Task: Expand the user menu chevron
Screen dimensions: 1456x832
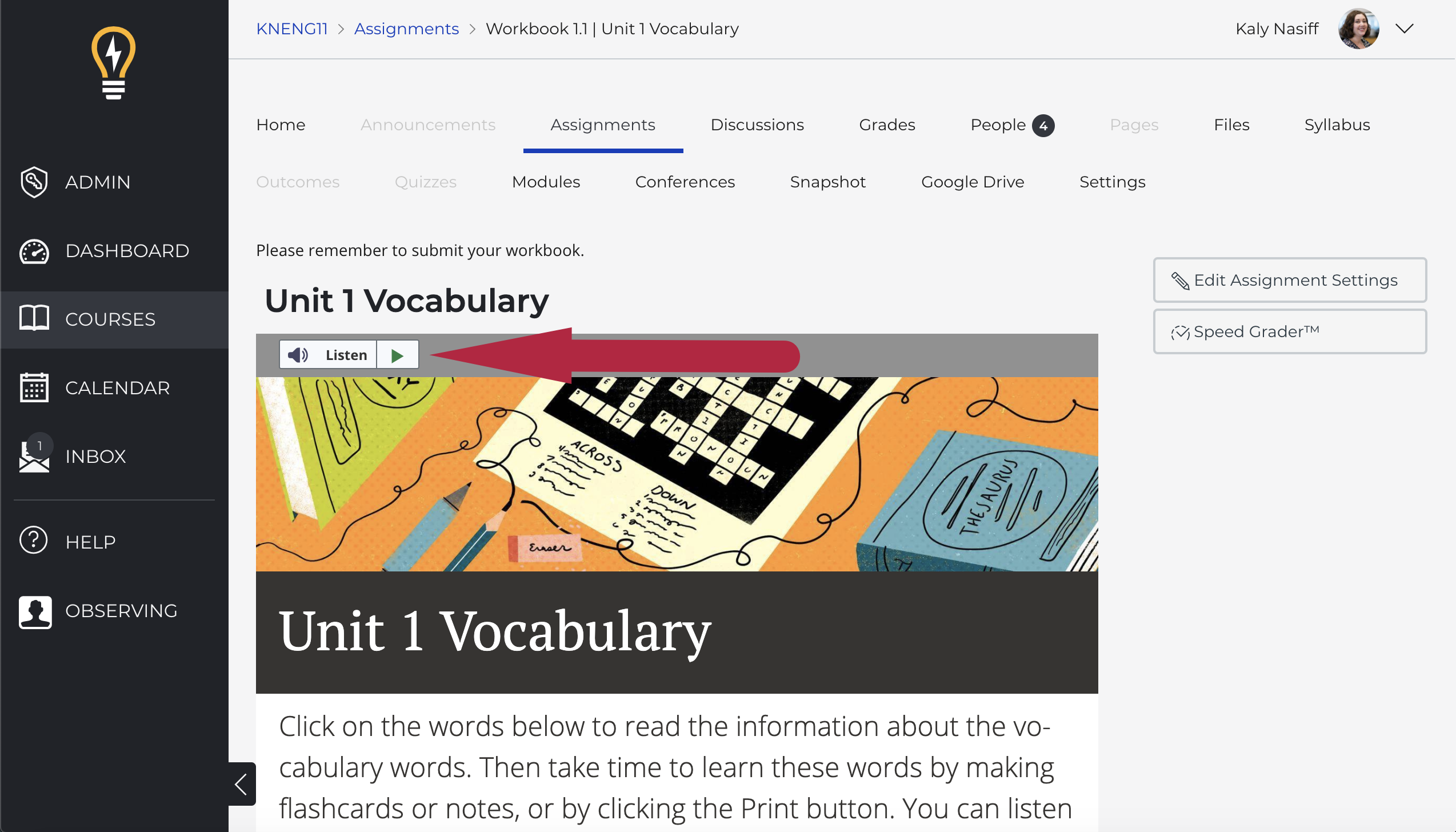Action: (1404, 29)
